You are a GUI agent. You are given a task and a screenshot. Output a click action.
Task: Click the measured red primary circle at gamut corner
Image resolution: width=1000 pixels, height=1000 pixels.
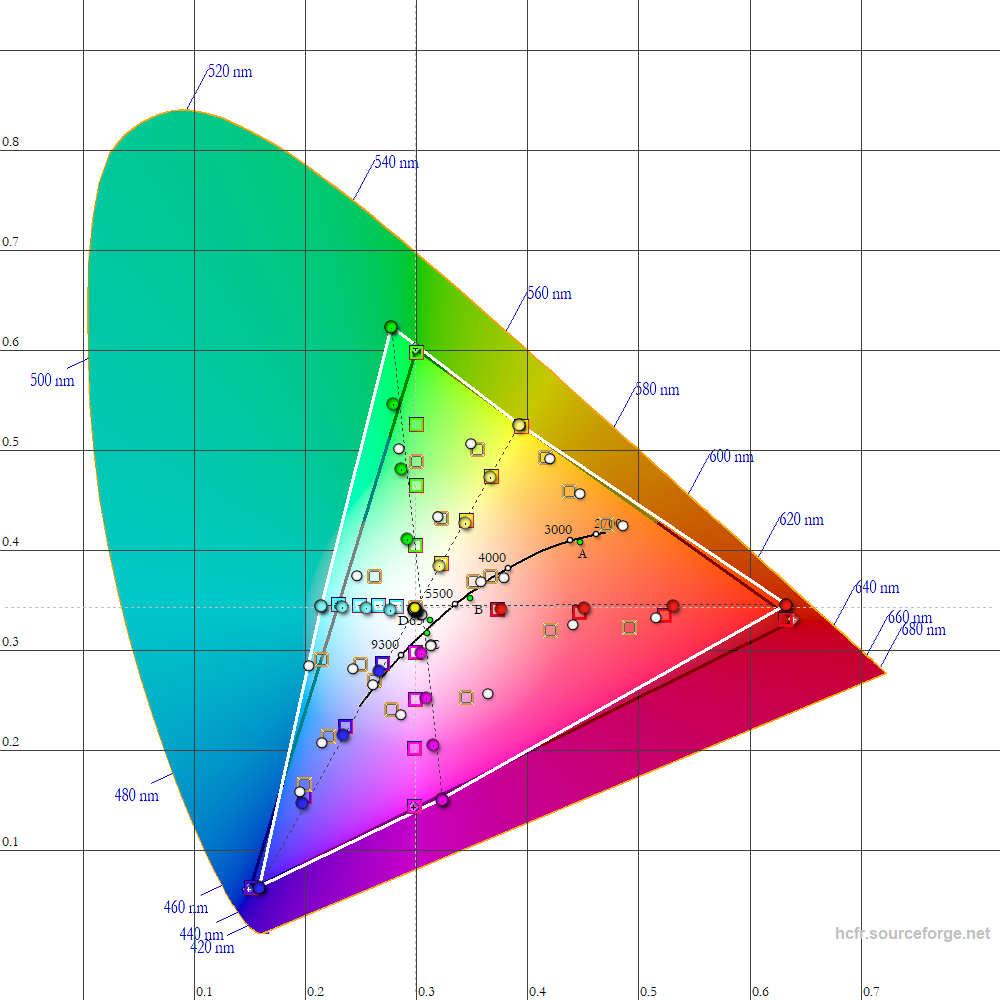click(786, 605)
